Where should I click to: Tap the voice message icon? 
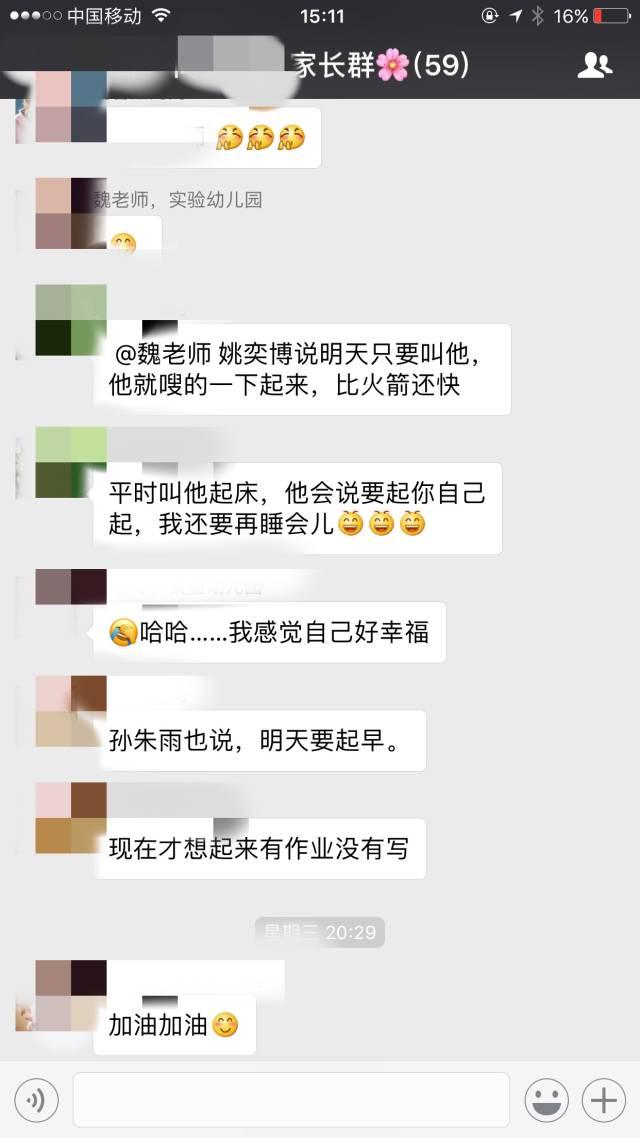click(36, 1100)
